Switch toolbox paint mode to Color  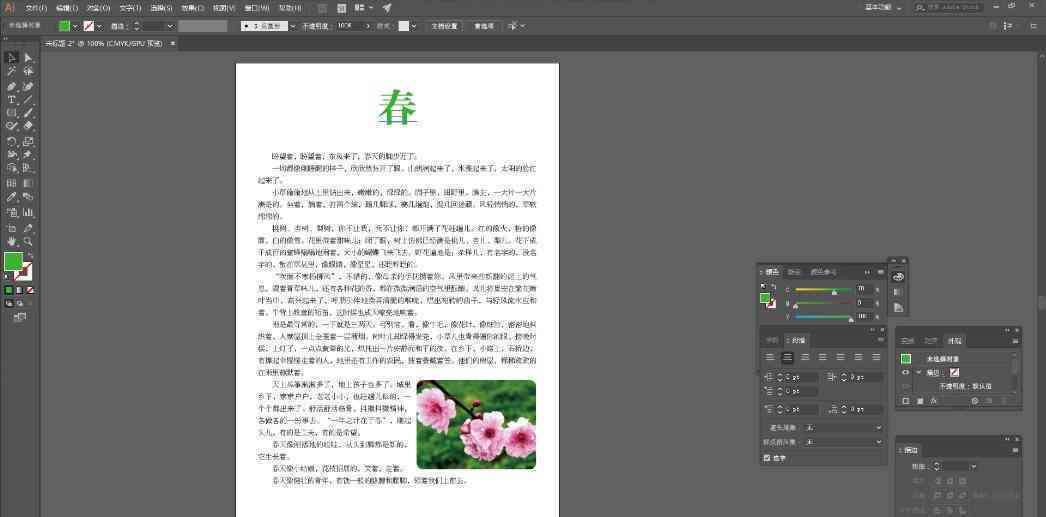pos(9,290)
